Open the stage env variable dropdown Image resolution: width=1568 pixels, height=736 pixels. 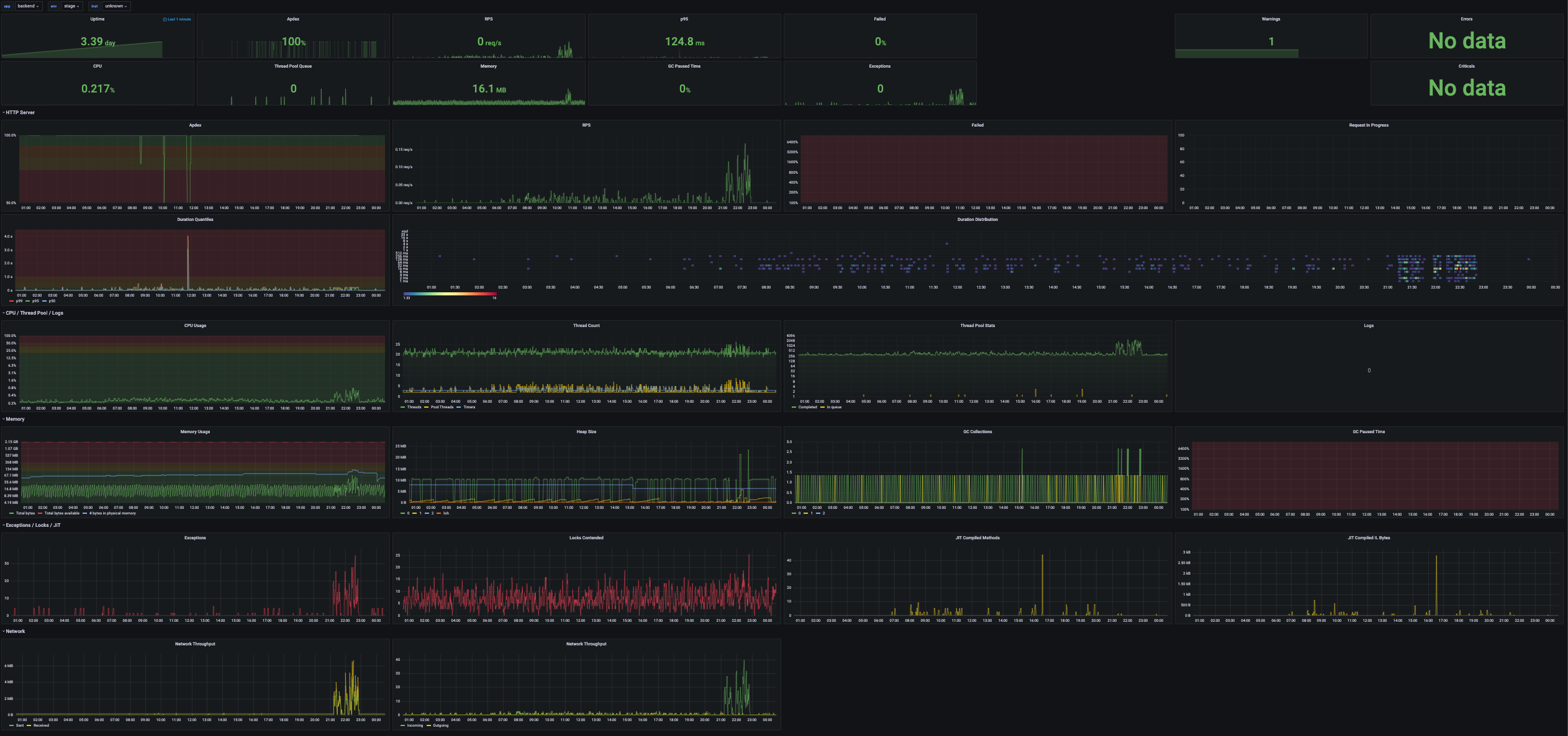click(x=71, y=6)
